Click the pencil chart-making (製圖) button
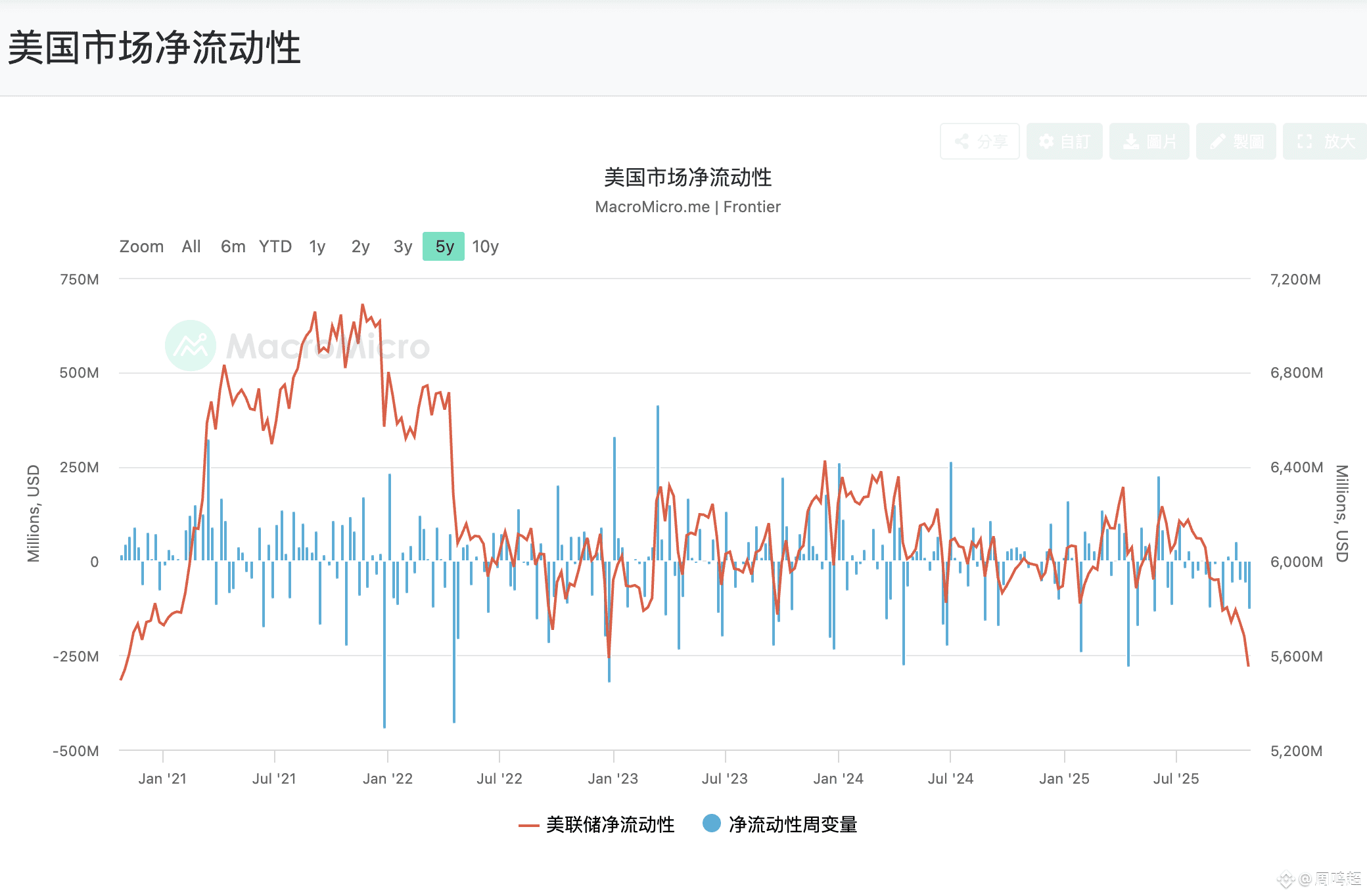 pyautogui.click(x=1236, y=141)
